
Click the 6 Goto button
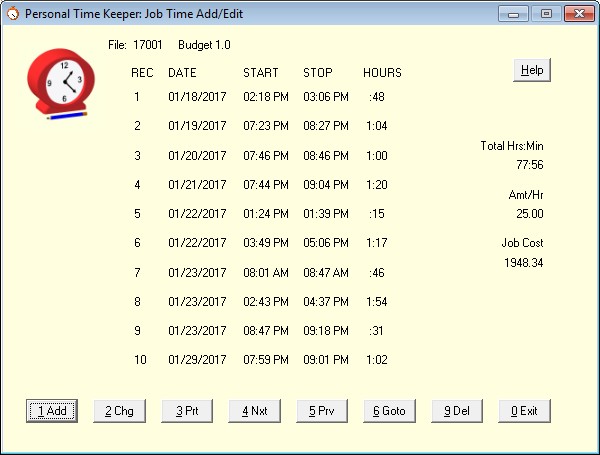pos(389,411)
